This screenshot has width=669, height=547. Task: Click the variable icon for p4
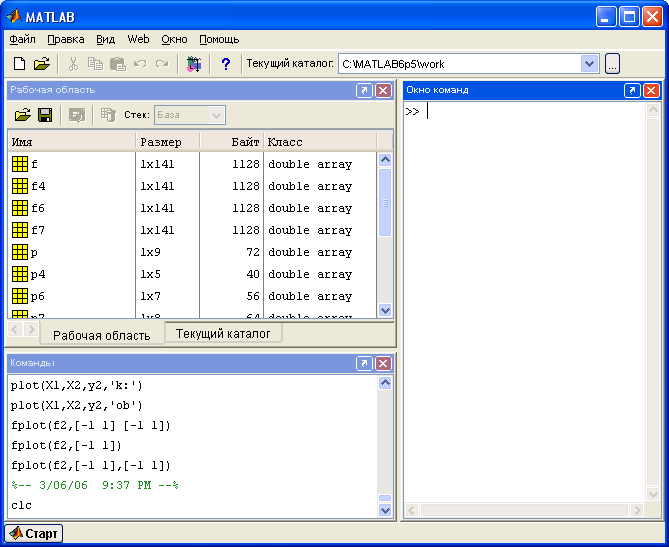pyautogui.click(x=20, y=274)
